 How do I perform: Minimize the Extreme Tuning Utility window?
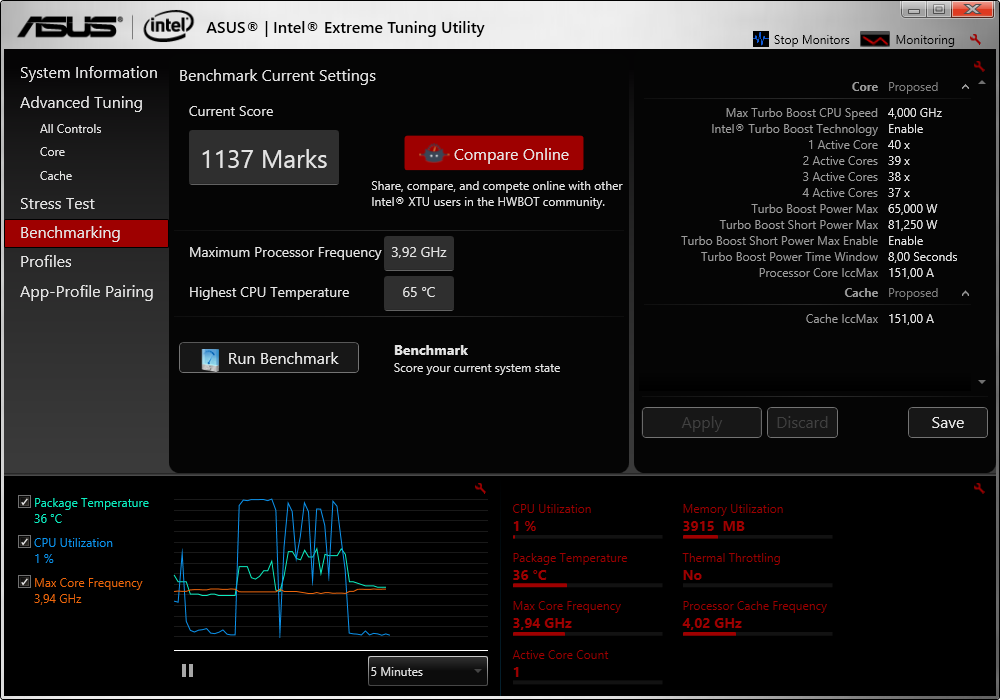914,10
